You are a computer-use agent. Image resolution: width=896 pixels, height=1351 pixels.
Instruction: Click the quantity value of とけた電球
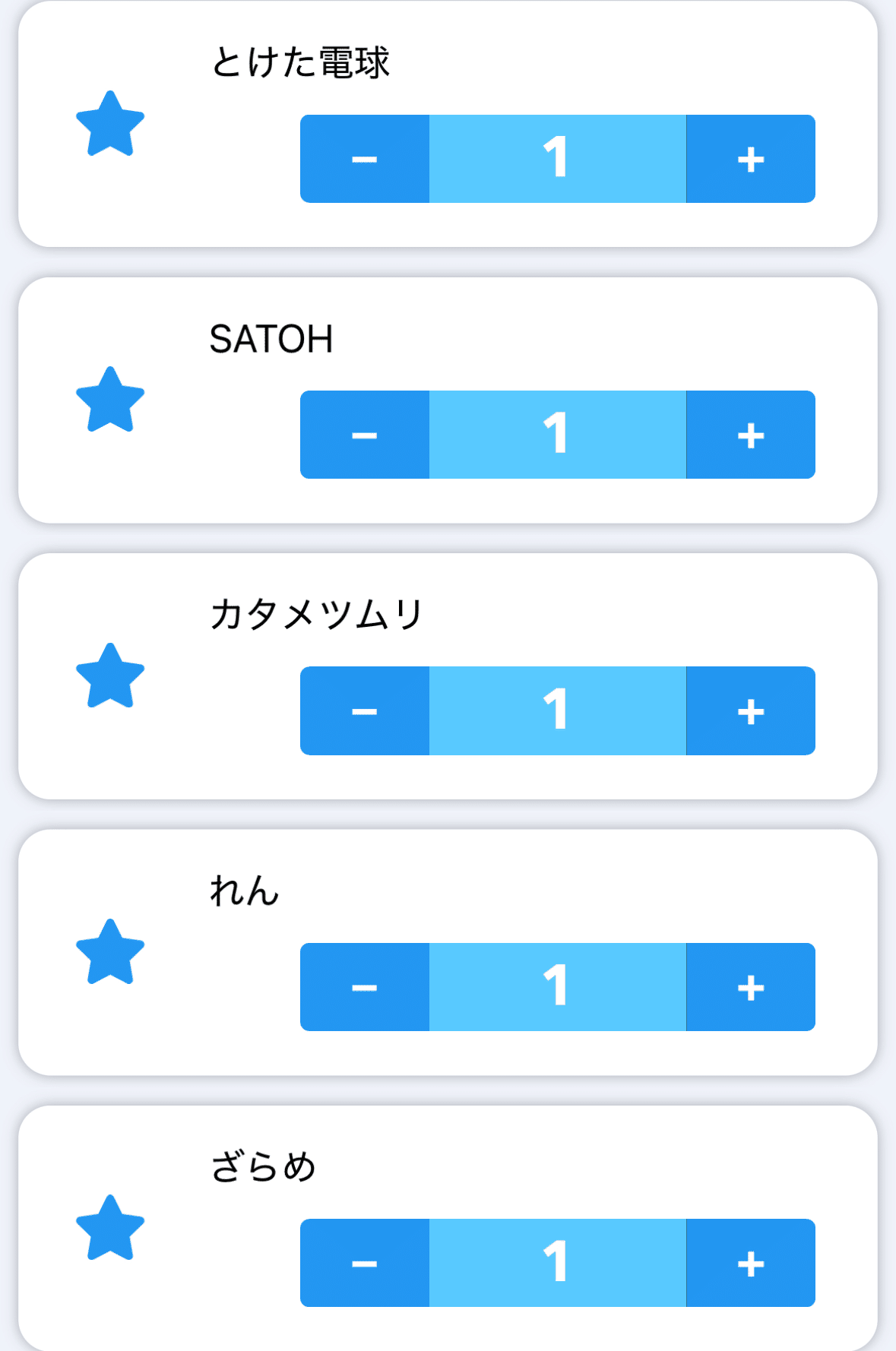click(557, 159)
